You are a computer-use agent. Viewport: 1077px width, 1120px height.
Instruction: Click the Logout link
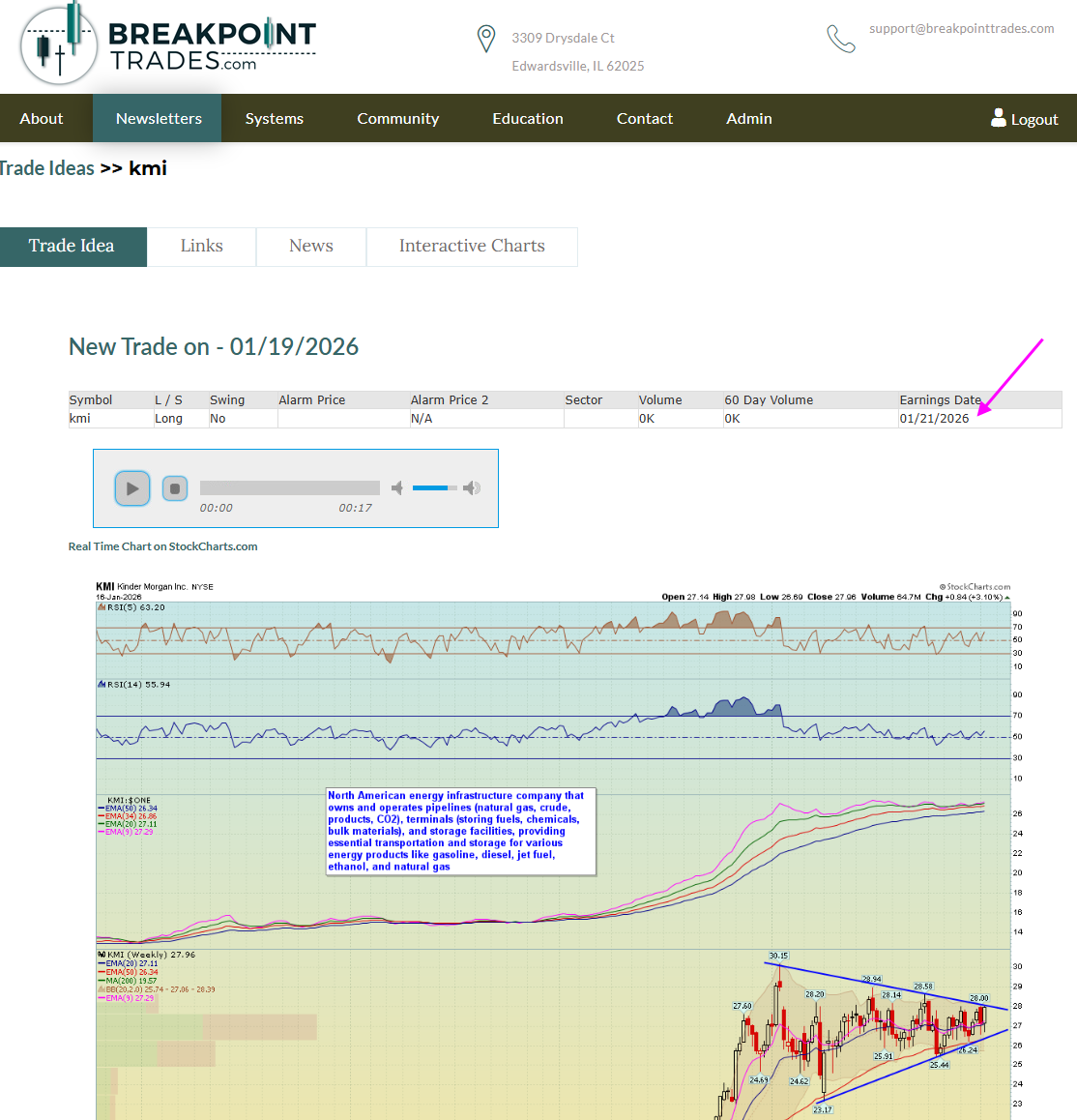1033,119
